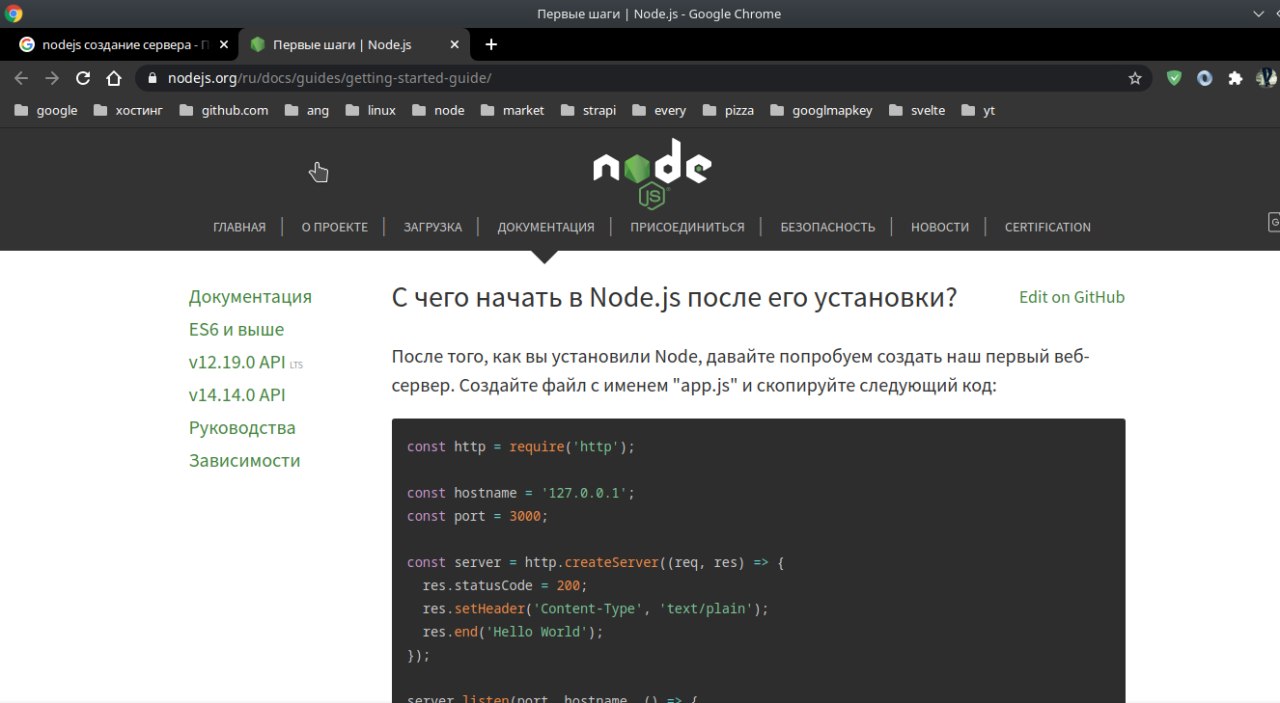
Task: Open the window title bar dropdown chevron
Action: coord(1258,14)
